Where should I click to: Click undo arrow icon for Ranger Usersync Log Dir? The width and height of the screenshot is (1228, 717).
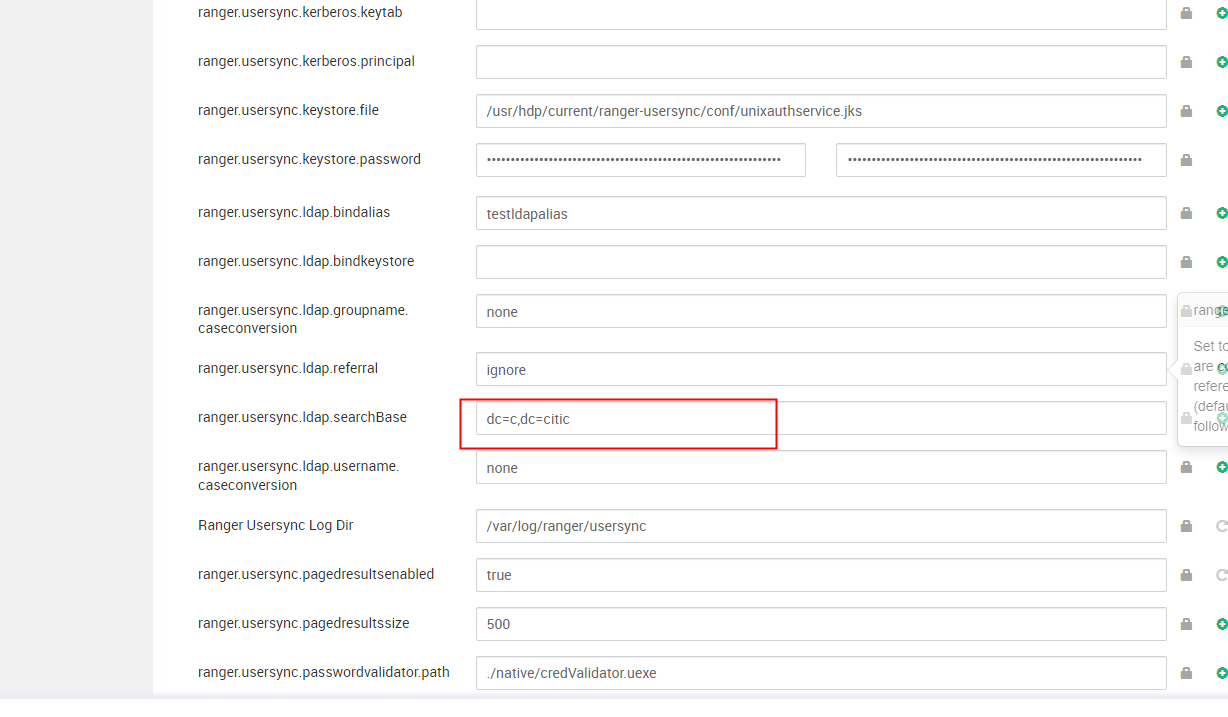[1221, 526]
